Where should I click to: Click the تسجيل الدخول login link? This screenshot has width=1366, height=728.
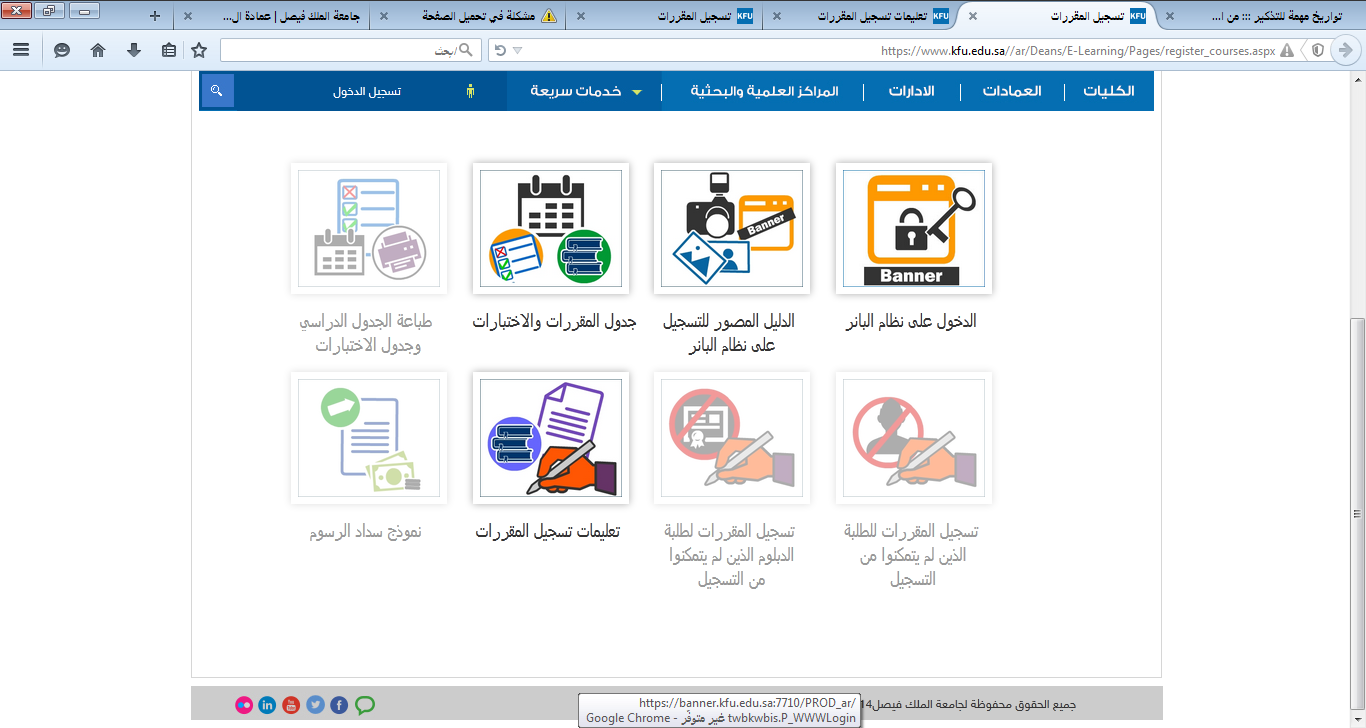click(367, 91)
